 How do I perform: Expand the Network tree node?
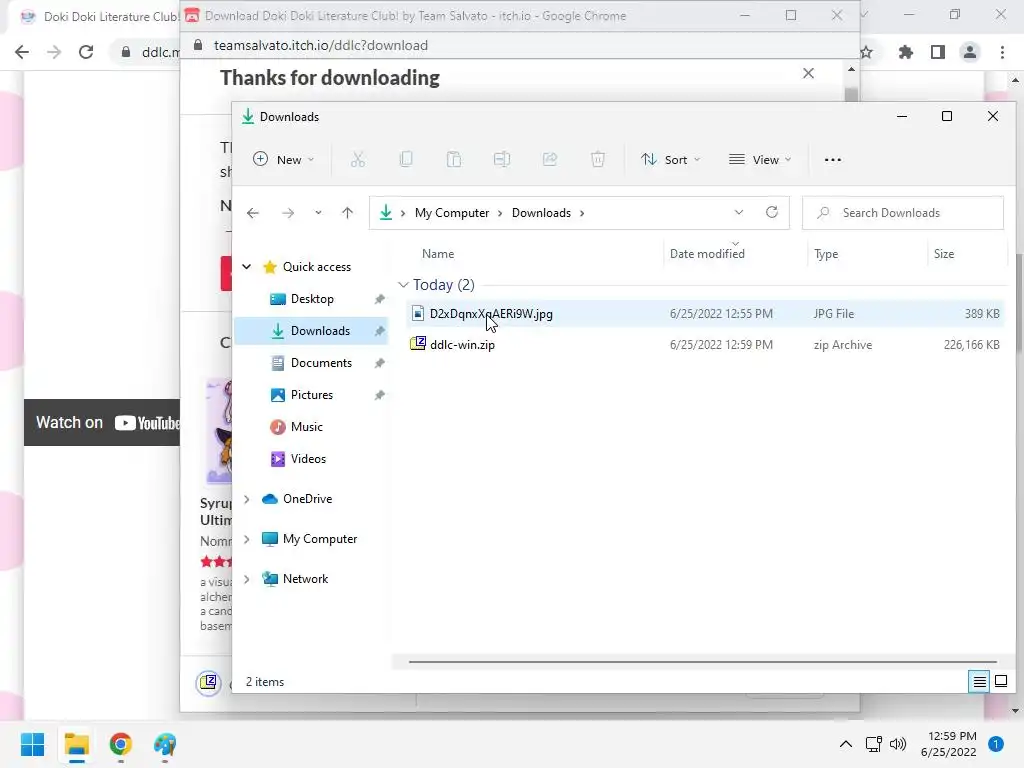pos(247,579)
